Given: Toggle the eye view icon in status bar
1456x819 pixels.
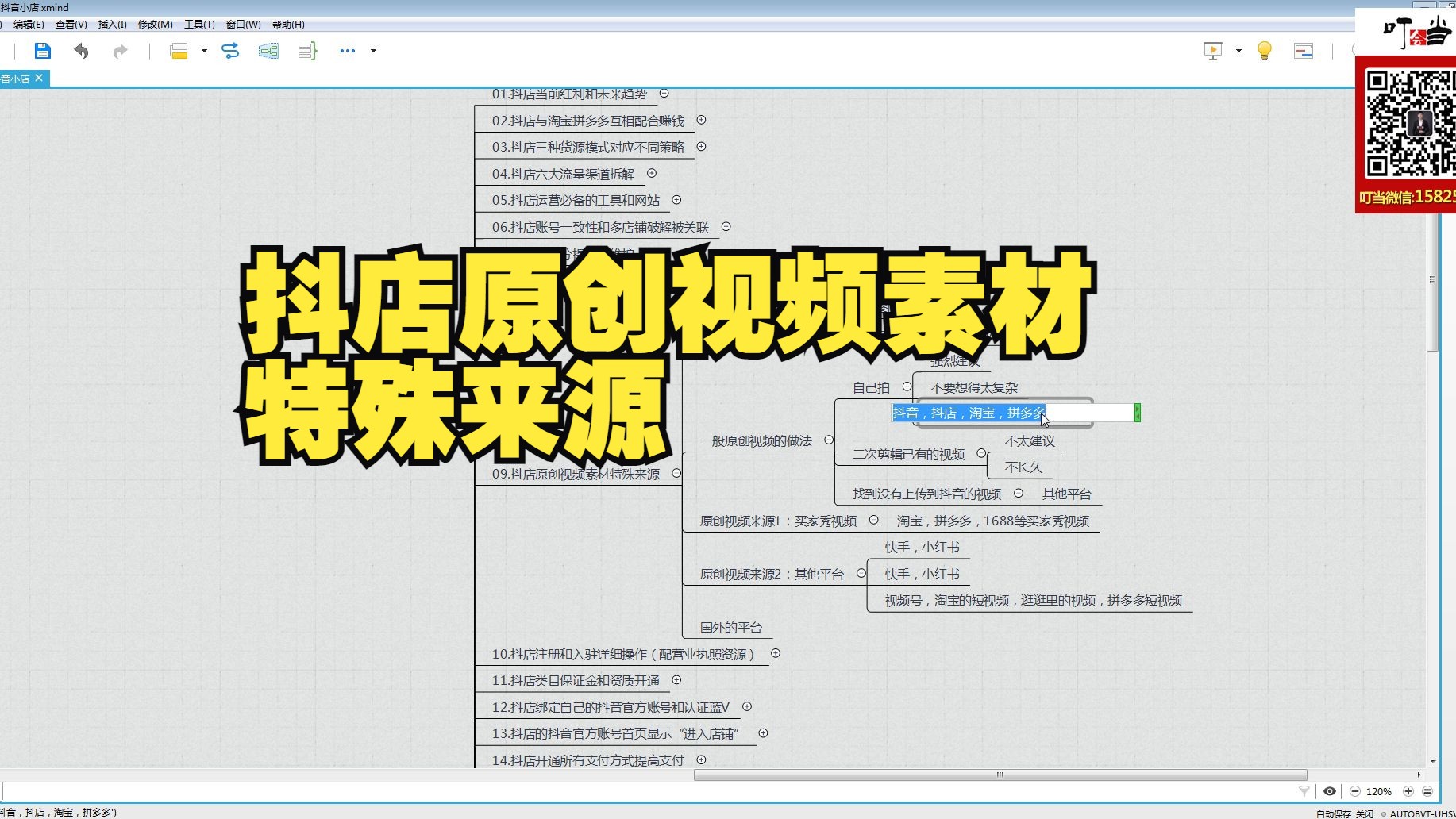Looking at the screenshot, I should 1330,791.
